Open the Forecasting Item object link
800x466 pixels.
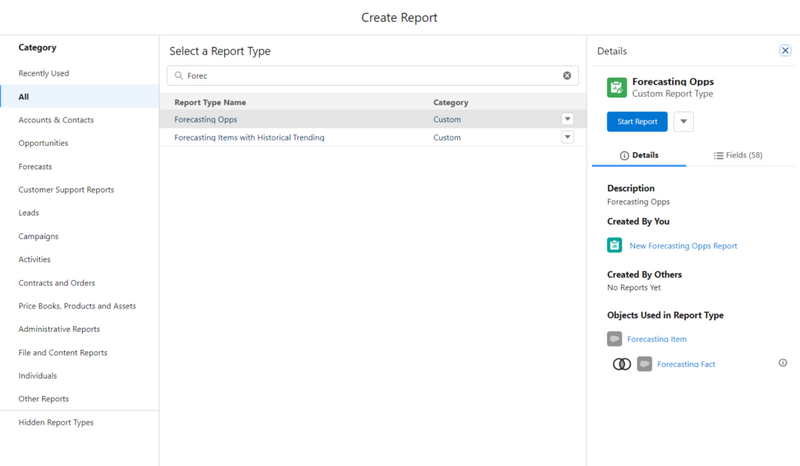(657, 339)
